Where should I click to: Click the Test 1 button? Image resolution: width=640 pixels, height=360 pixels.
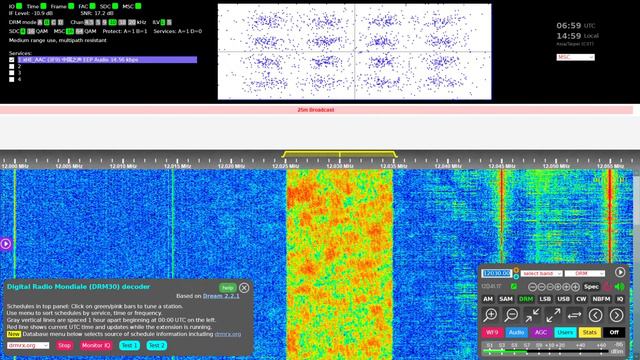pyautogui.click(x=129, y=345)
